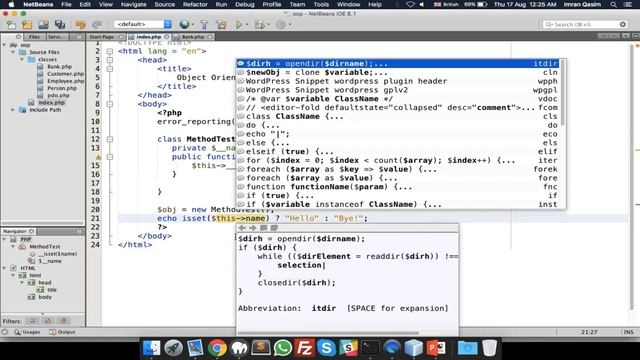Switch to the Files panel tab

tap(34, 37)
